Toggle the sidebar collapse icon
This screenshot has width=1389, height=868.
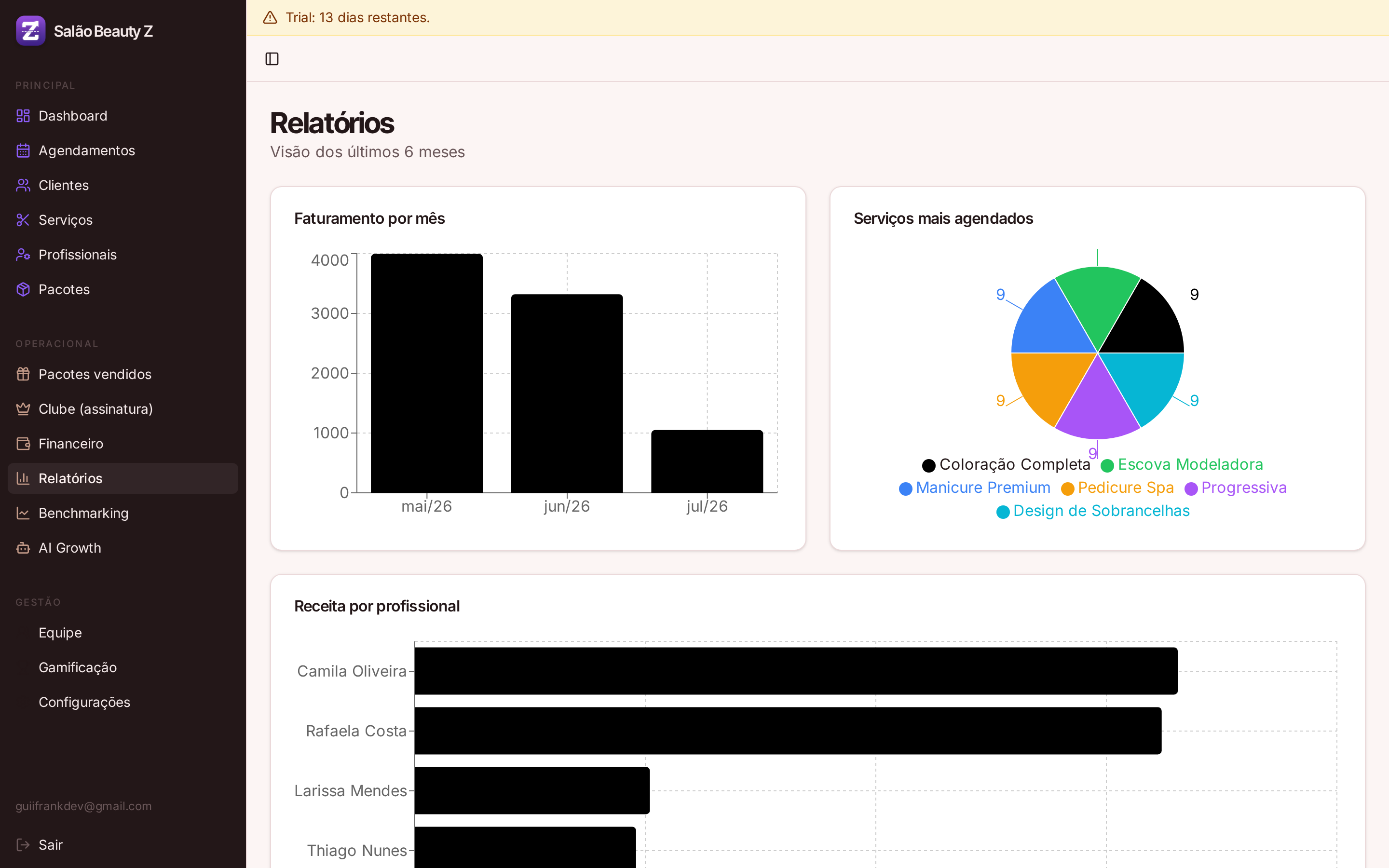pyautogui.click(x=272, y=58)
